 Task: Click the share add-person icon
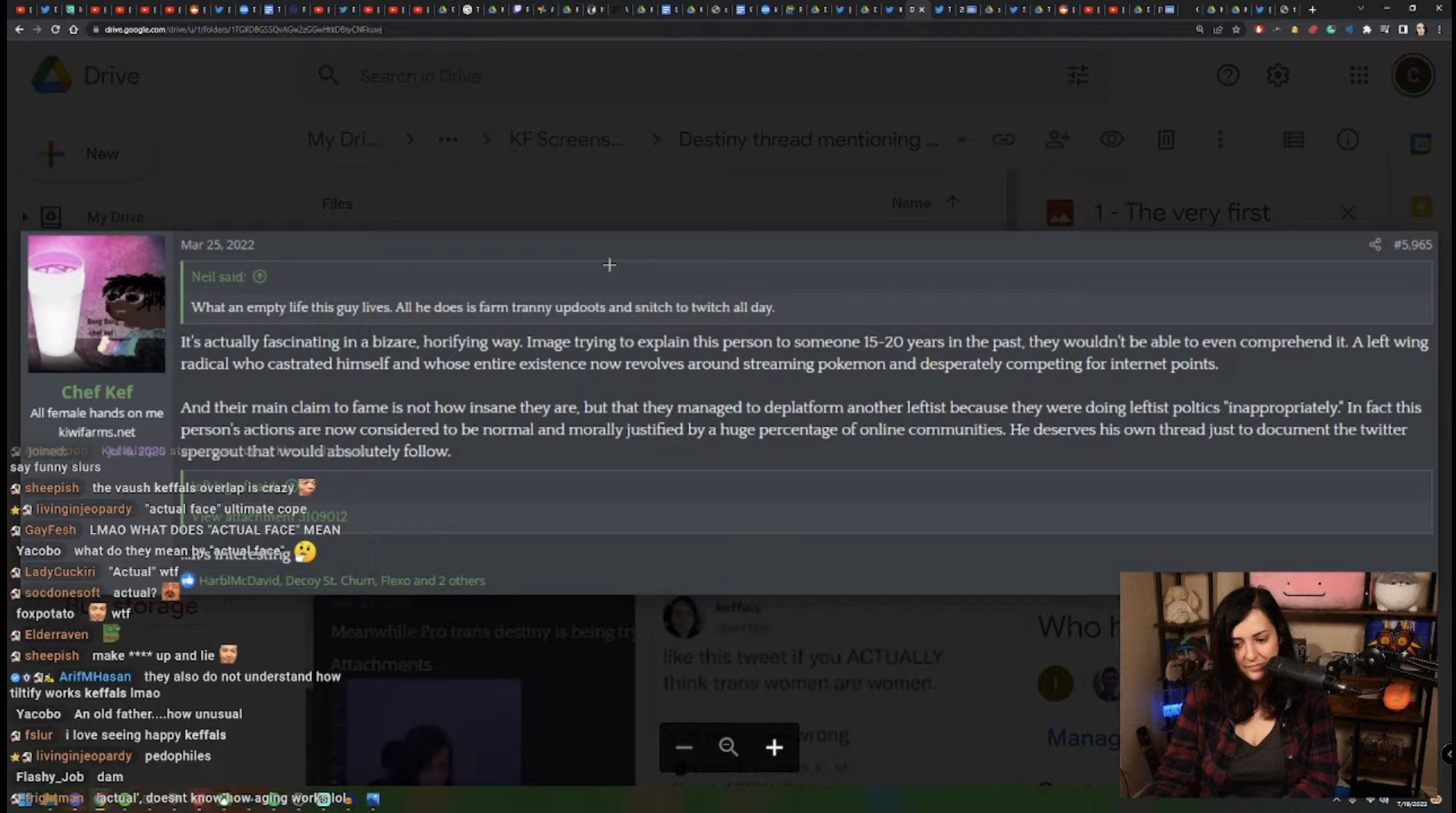[x=1057, y=140]
